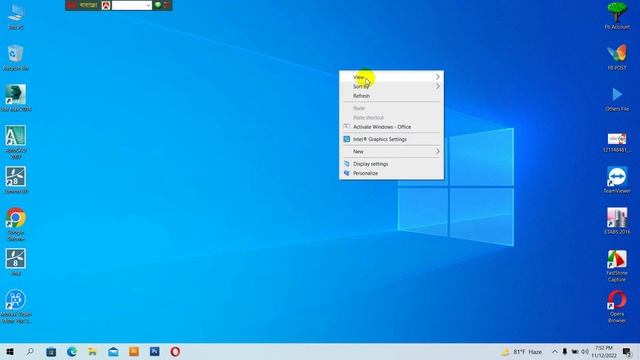Select the AutoCAD desktop shortcut
The width and height of the screenshot is (640, 360).
[16, 142]
